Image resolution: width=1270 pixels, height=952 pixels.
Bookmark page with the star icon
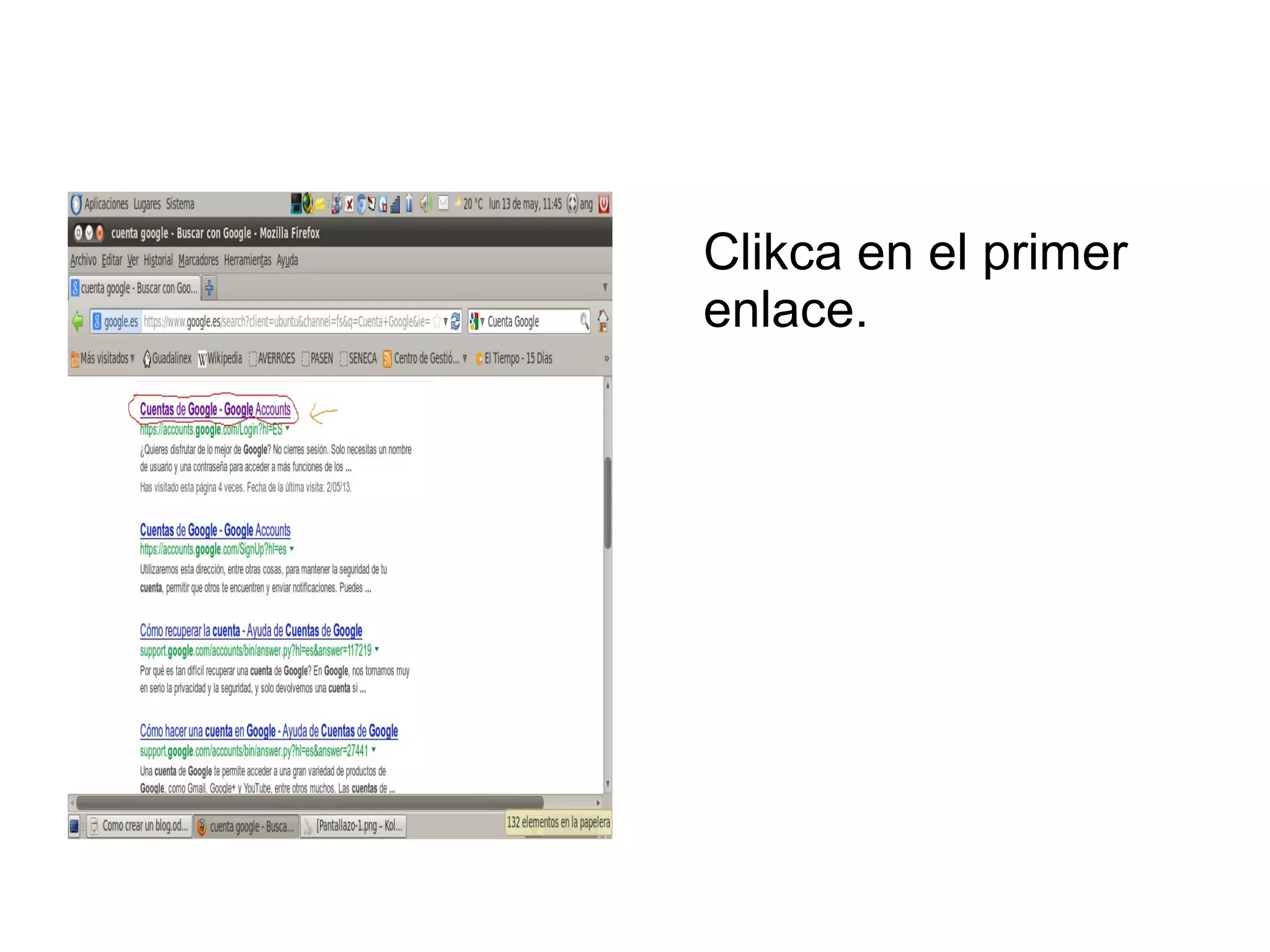[437, 321]
